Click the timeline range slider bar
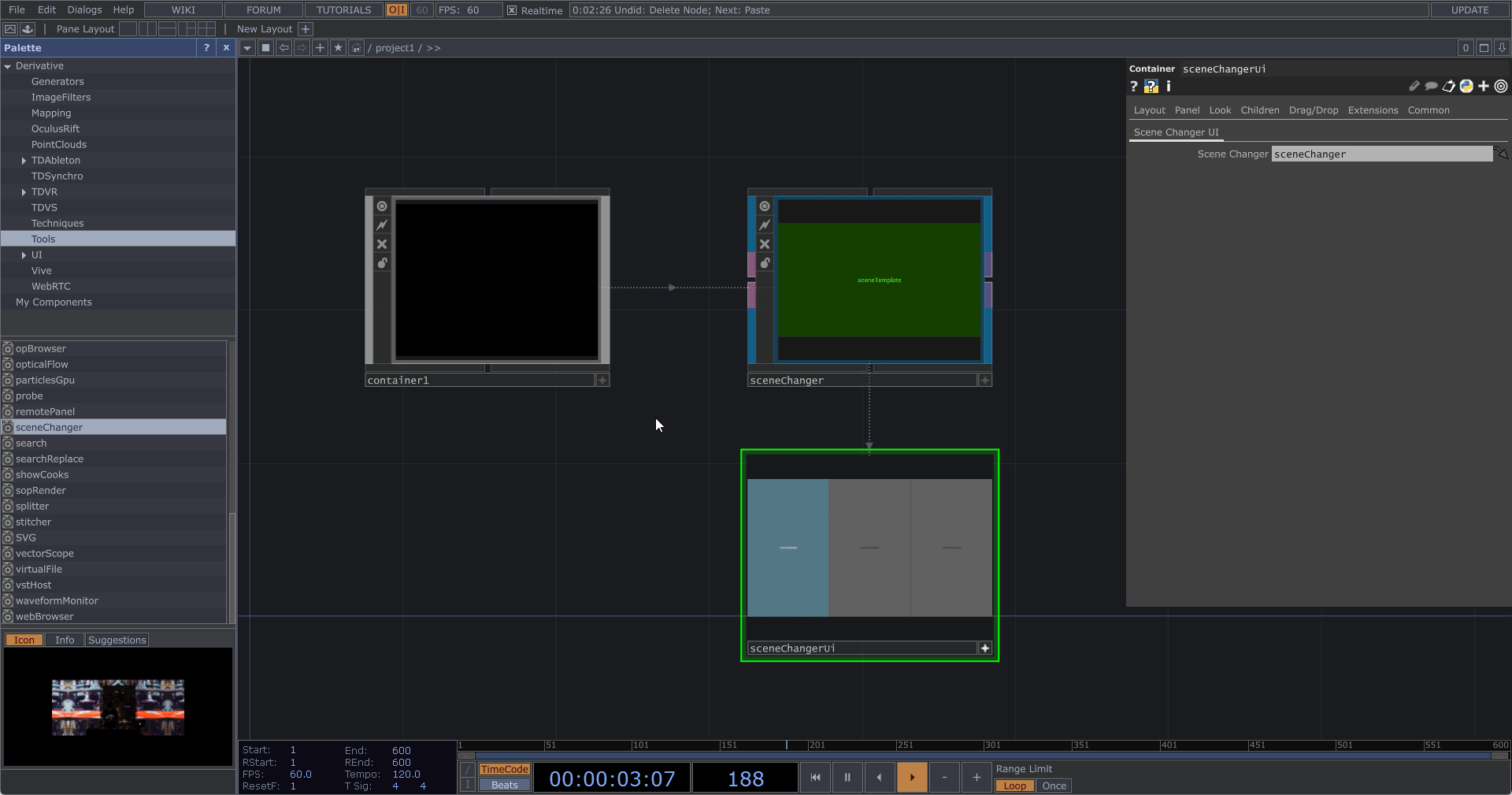 click(982, 756)
